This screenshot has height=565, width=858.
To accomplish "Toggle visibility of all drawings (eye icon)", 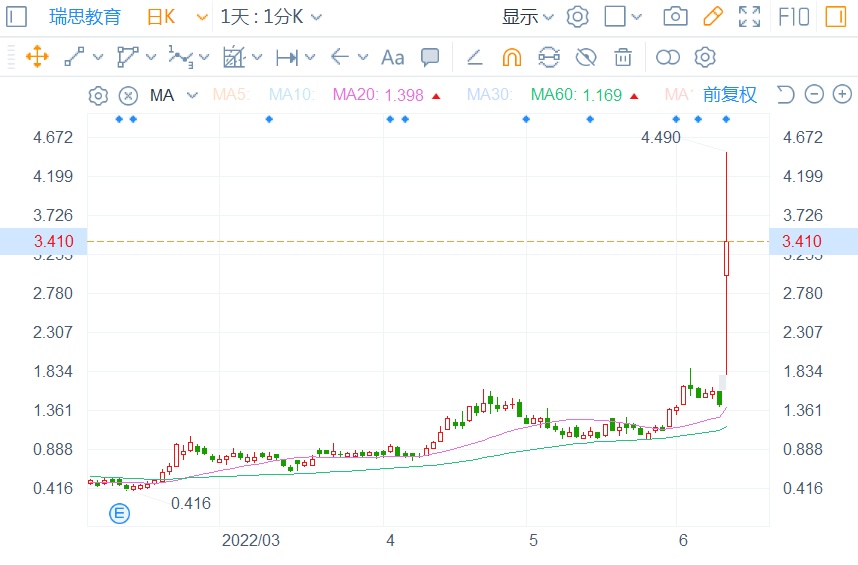I will [586, 57].
